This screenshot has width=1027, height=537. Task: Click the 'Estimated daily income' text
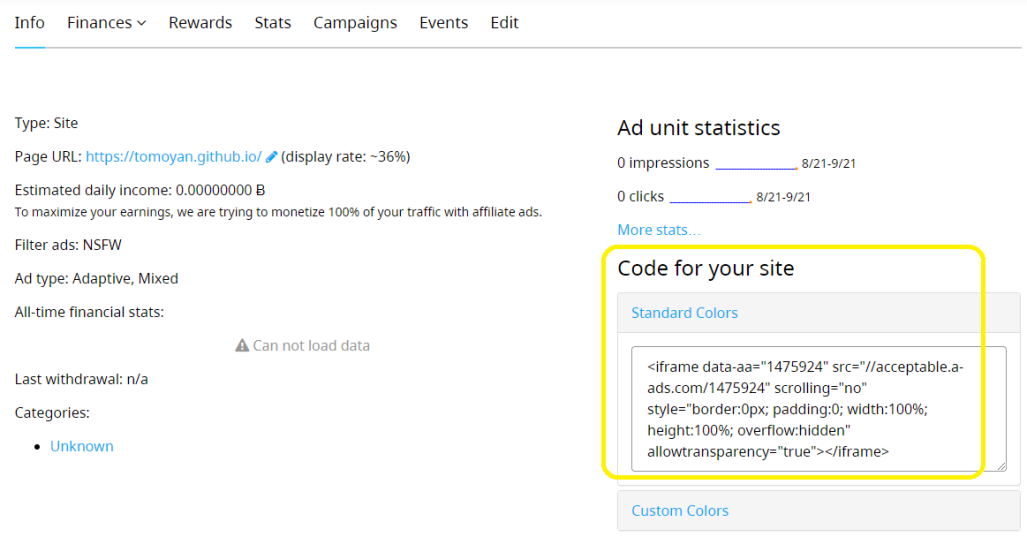(x=140, y=191)
